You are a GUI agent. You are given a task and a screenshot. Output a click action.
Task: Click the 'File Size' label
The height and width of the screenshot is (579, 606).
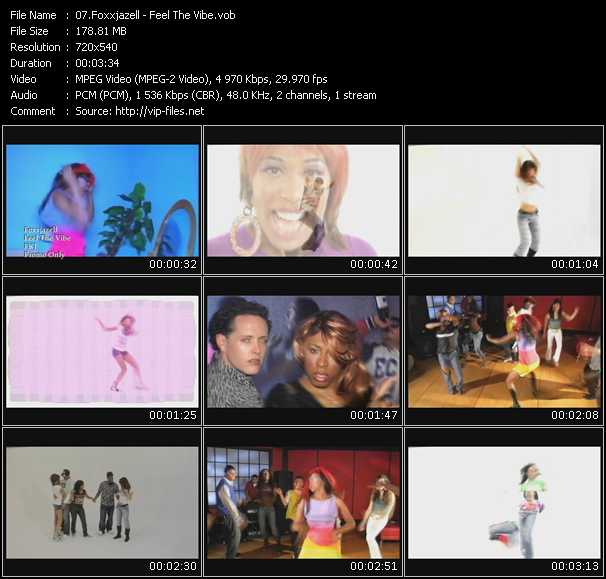pyautogui.click(x=29, y=31)
